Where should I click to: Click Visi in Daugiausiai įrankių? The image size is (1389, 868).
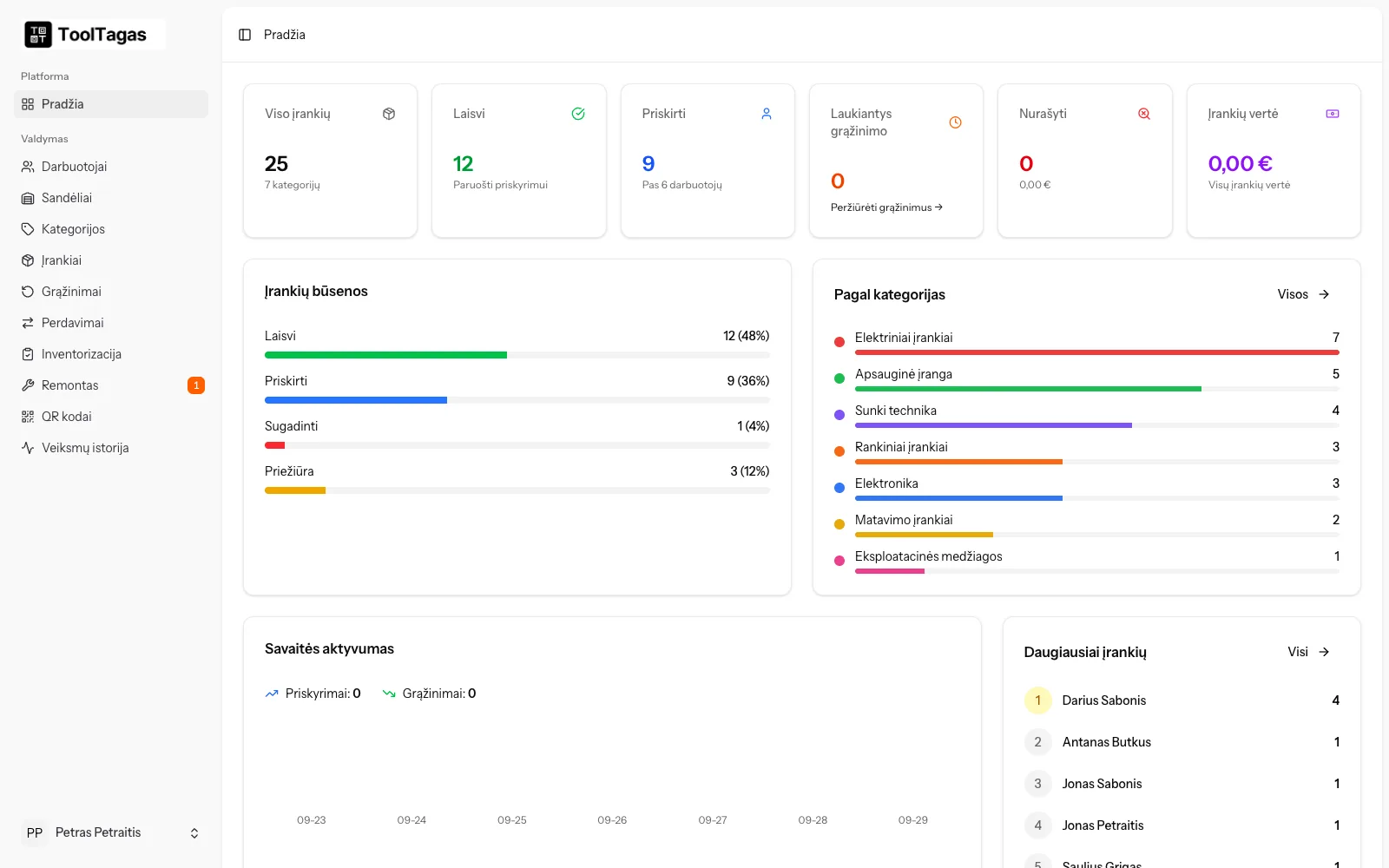pos(1309,652)
